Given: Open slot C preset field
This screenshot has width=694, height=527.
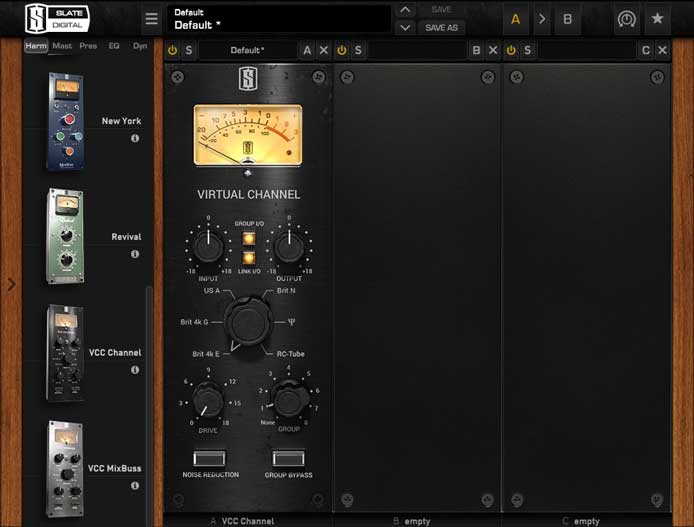Looking at the screenshot, I should (x=586, y=50).
